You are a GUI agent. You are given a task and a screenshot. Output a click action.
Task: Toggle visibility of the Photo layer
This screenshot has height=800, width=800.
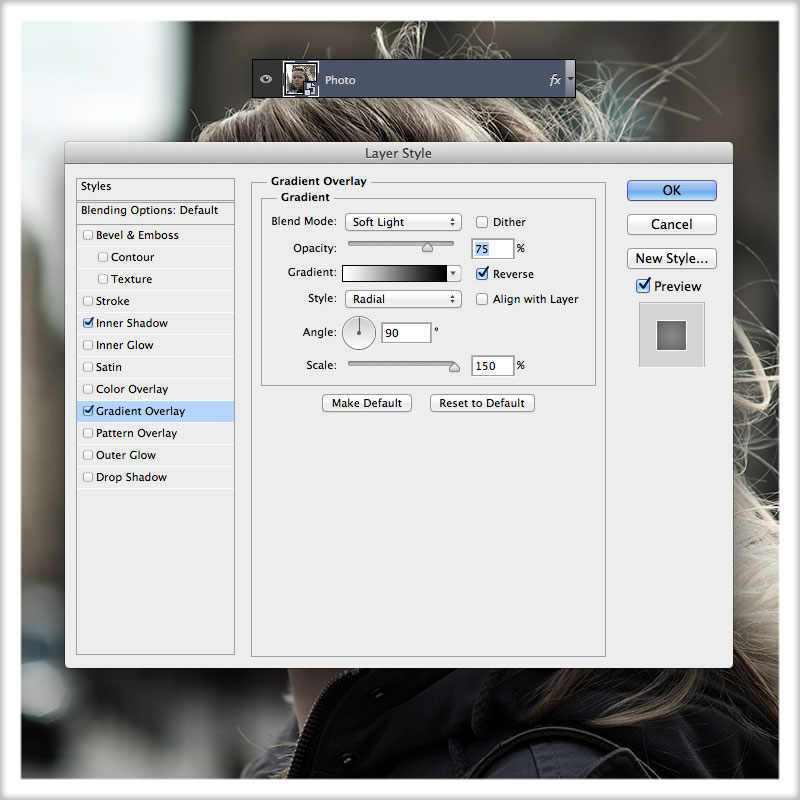pyautogui.click(x=265, y=79)
